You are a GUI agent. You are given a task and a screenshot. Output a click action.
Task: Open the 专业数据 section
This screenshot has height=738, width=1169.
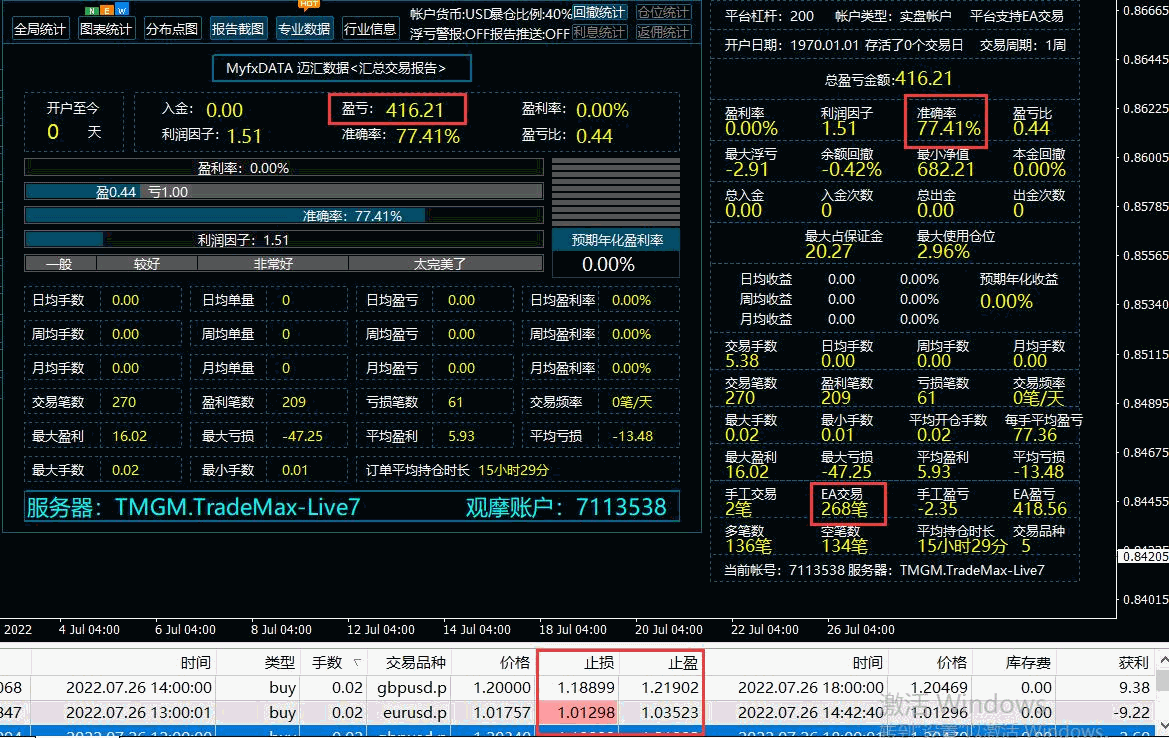[304, 29]
